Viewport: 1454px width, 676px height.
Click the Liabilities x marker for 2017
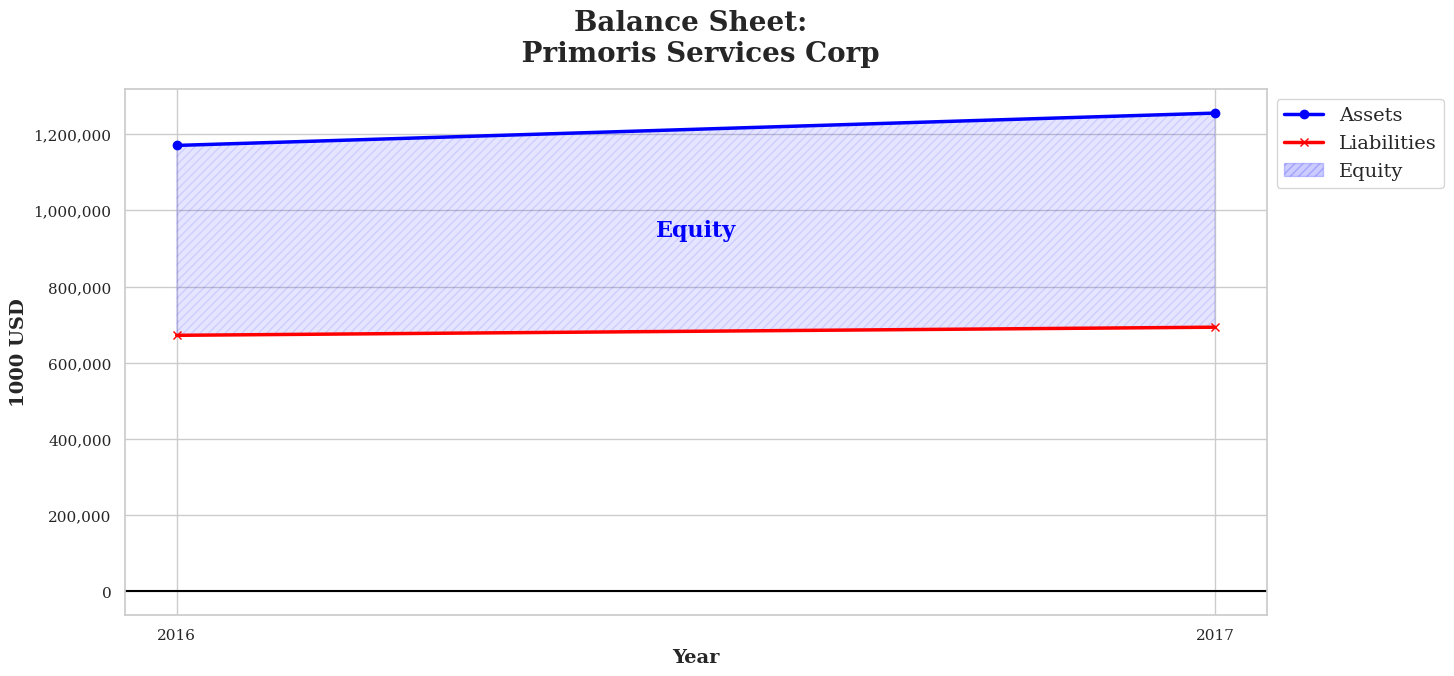pos(1215,327)
